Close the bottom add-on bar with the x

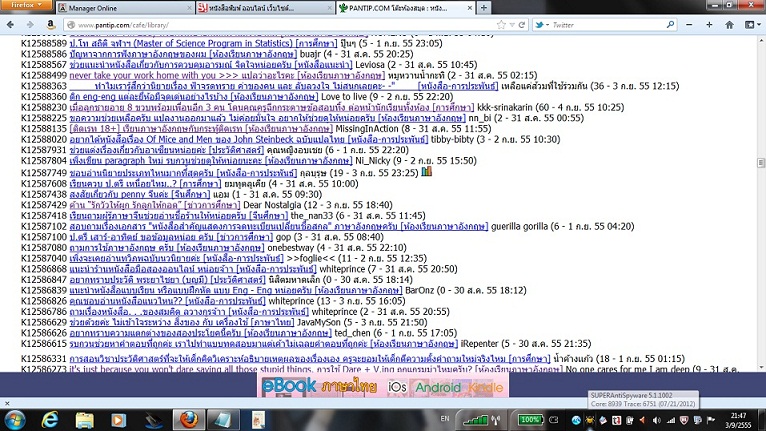[x=7, y=403]
